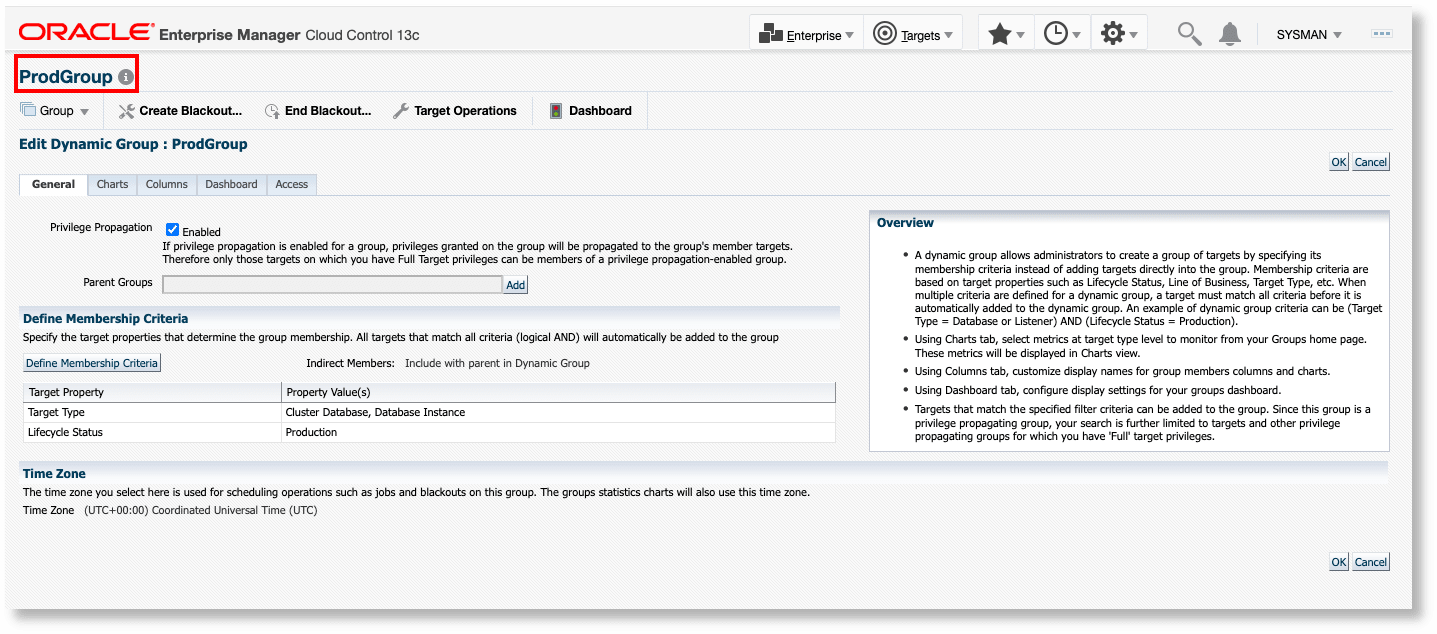Disable the Privilege Propagation Enabled checkbox

pyautogui.click(x=172, y=229)
